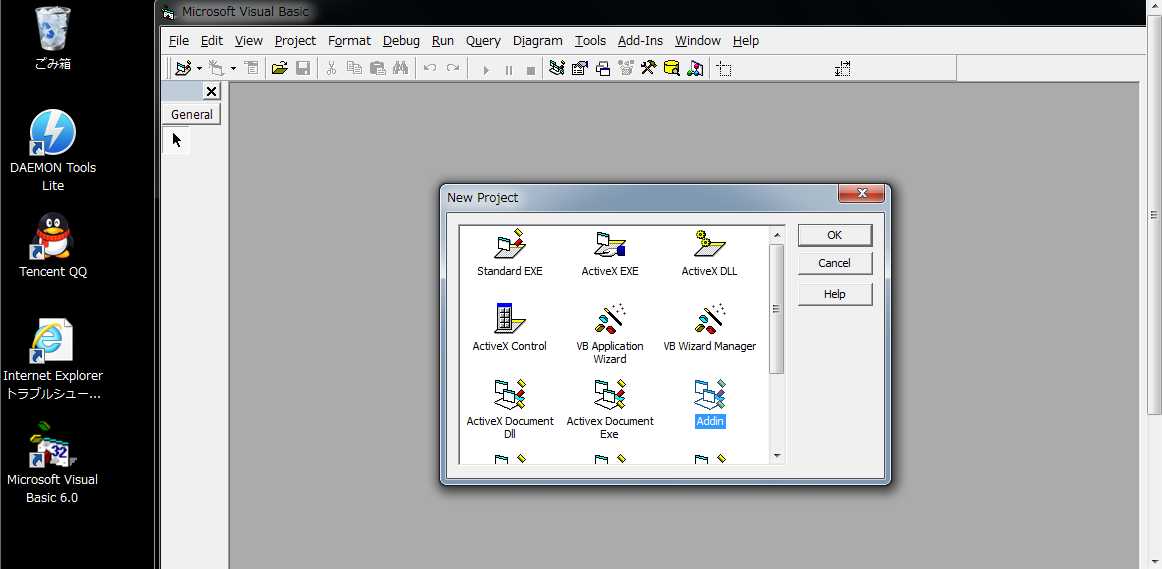Click the Redo toolbar icon
This screenshot has width=1162, height=569.
[x=453, y=69]
